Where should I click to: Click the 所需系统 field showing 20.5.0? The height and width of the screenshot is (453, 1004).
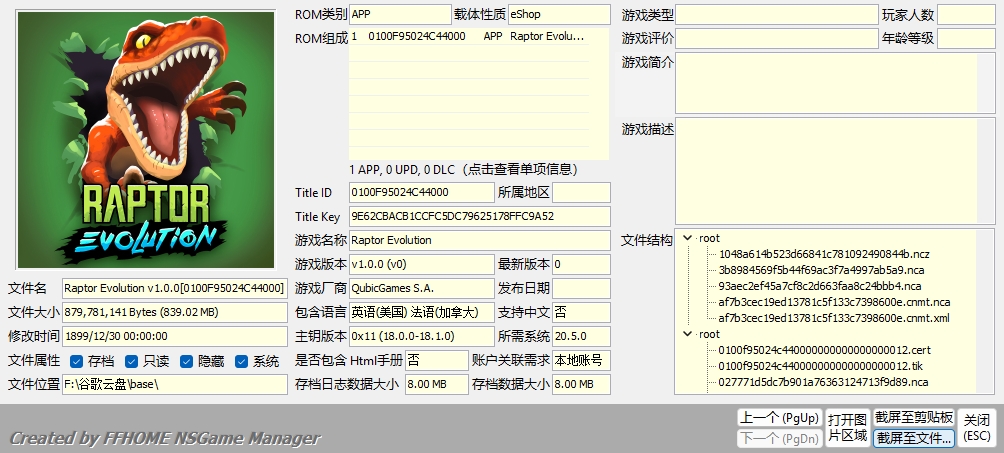point(581,336)
